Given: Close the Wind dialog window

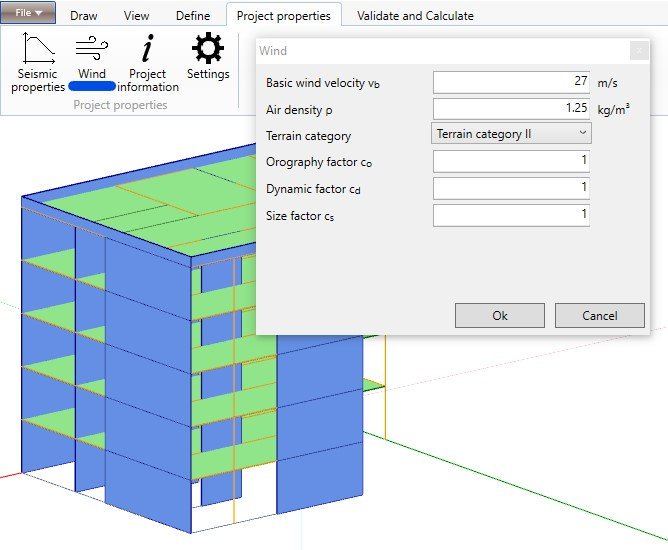Looking at the screenshot, I should click(x=639, y=51).
